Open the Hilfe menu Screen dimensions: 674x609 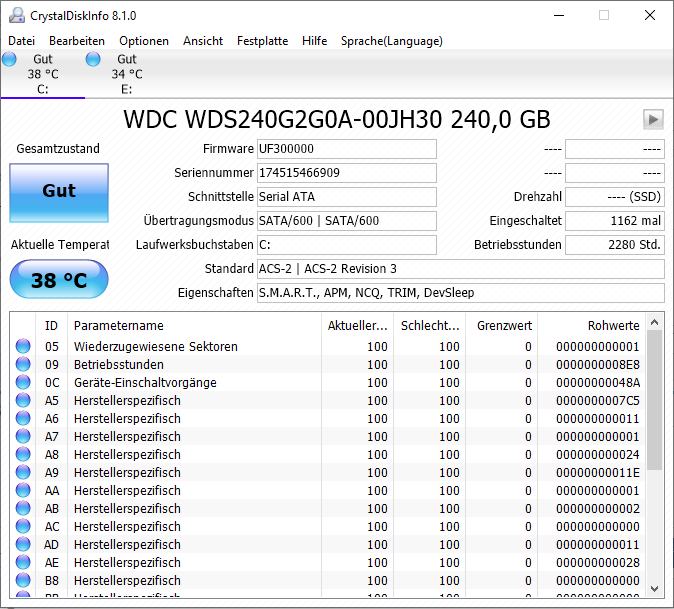tap(315, 41)
